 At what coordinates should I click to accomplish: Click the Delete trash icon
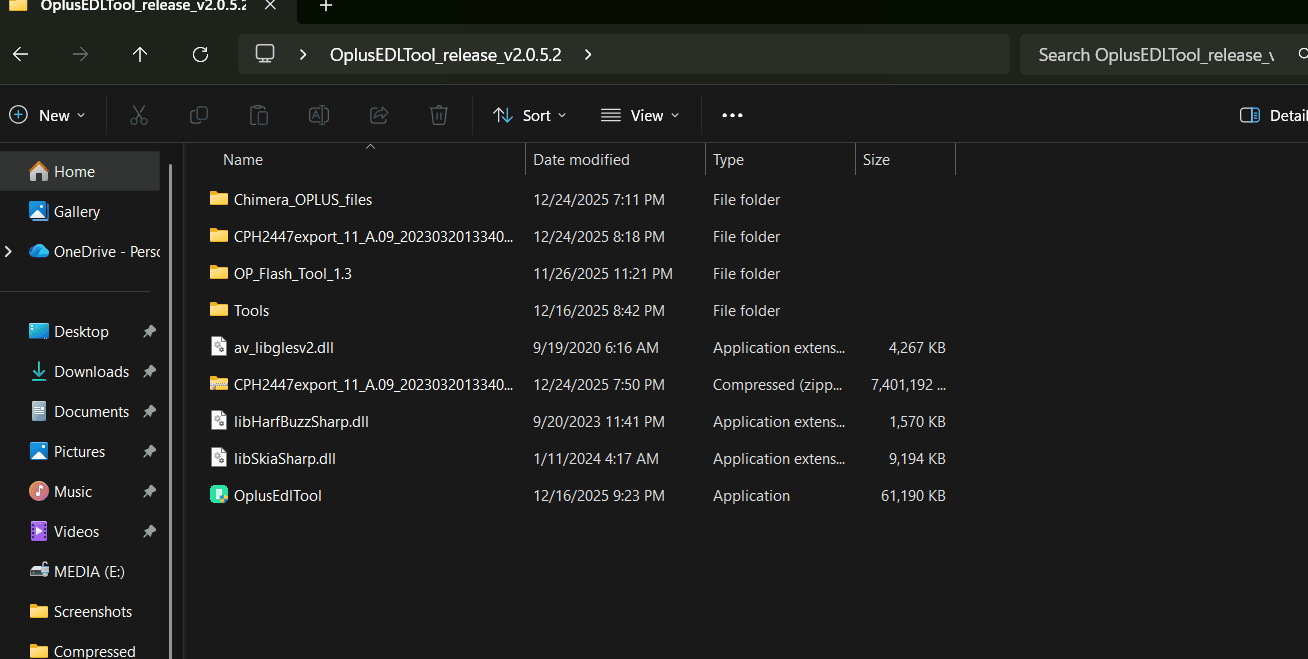[x=439, y=115]
